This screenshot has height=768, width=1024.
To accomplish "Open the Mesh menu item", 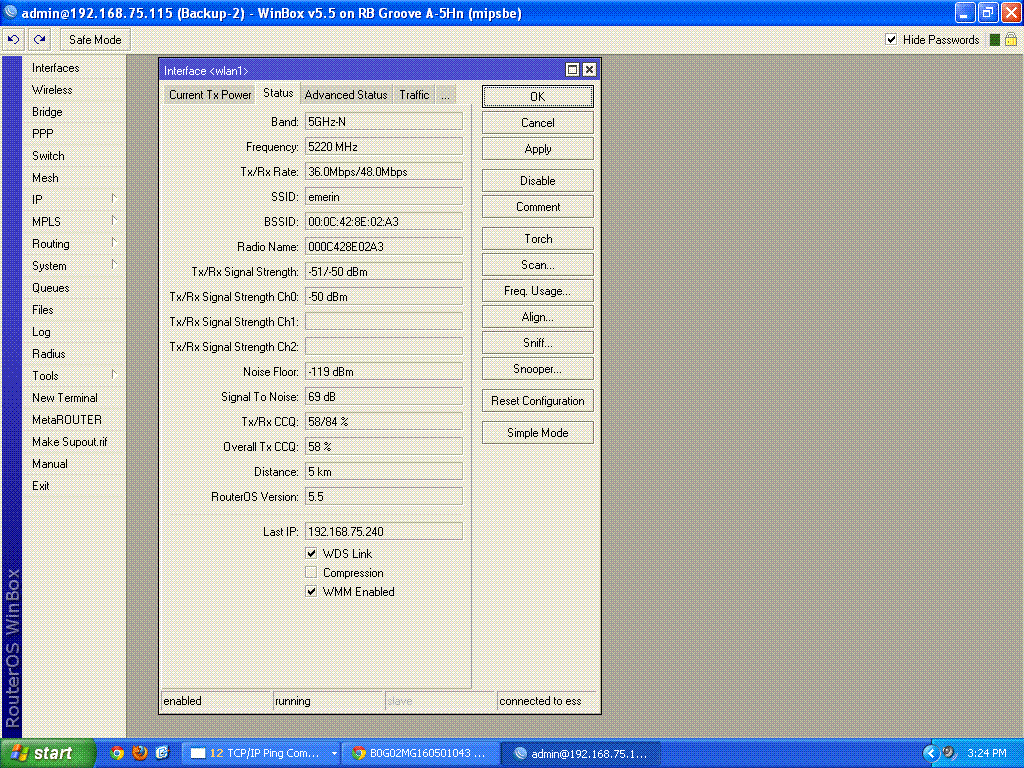I will coord(45,178).
